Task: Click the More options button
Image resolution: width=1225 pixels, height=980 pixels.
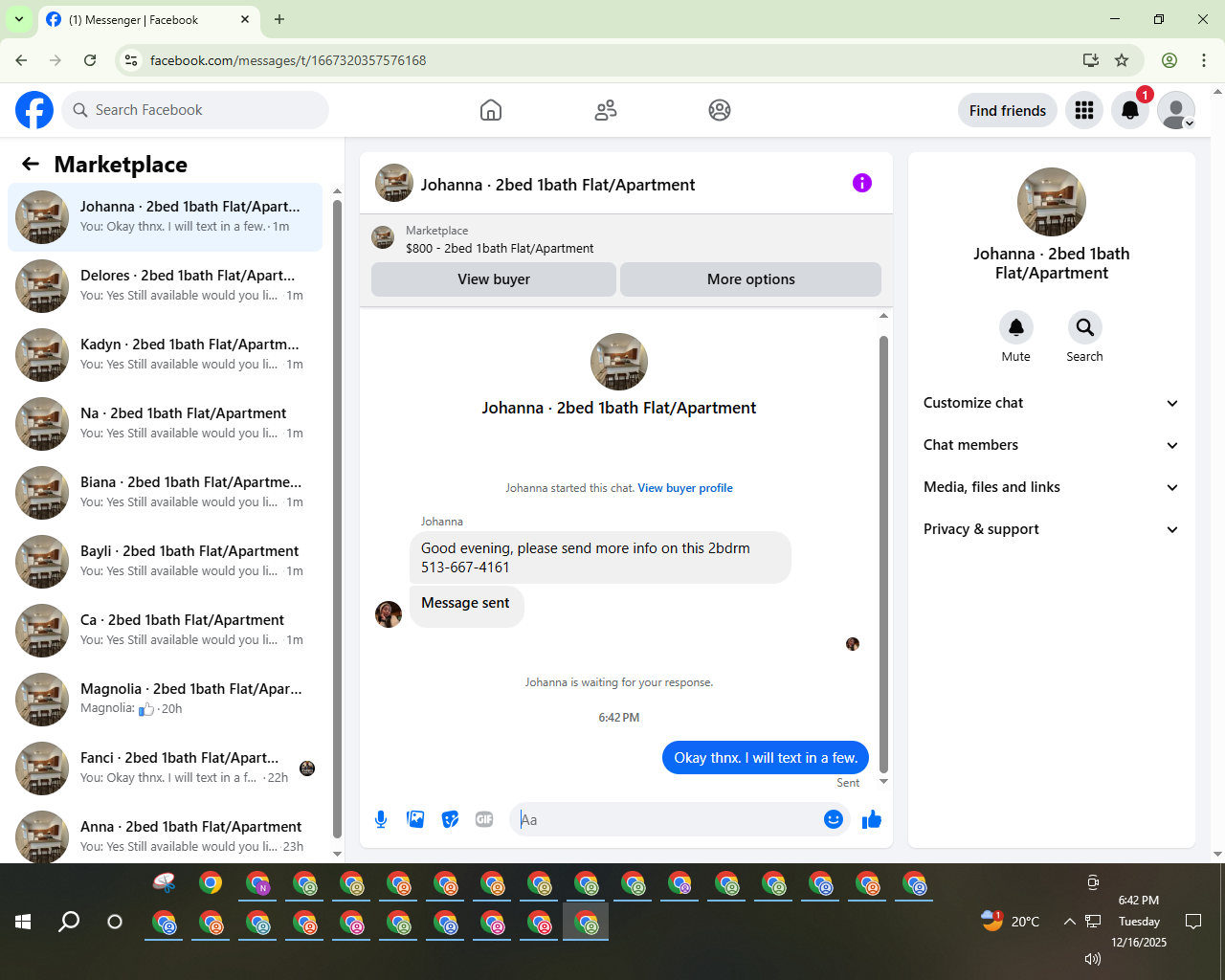Action: point(751,279)
